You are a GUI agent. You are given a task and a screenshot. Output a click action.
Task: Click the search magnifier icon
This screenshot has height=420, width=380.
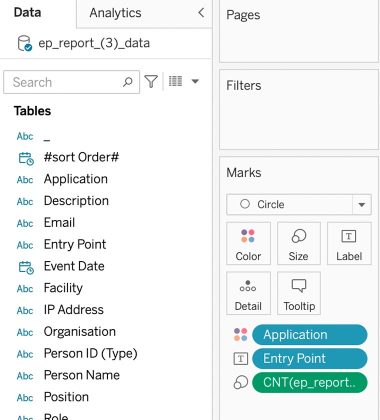tap(128, 82)
